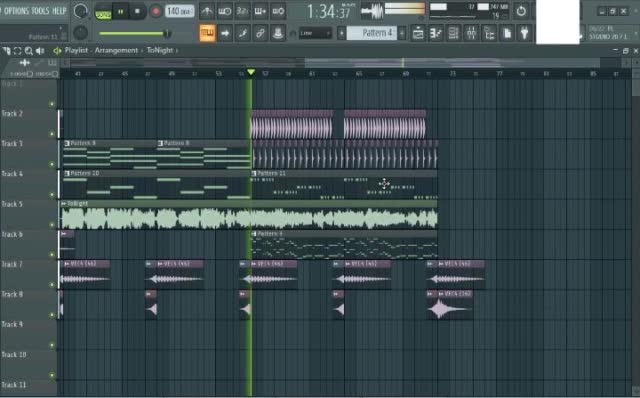This screenshot has height=398, width=640.
Task: Click the green speaker icon before Playlist
Action: [x=57, y=51]
